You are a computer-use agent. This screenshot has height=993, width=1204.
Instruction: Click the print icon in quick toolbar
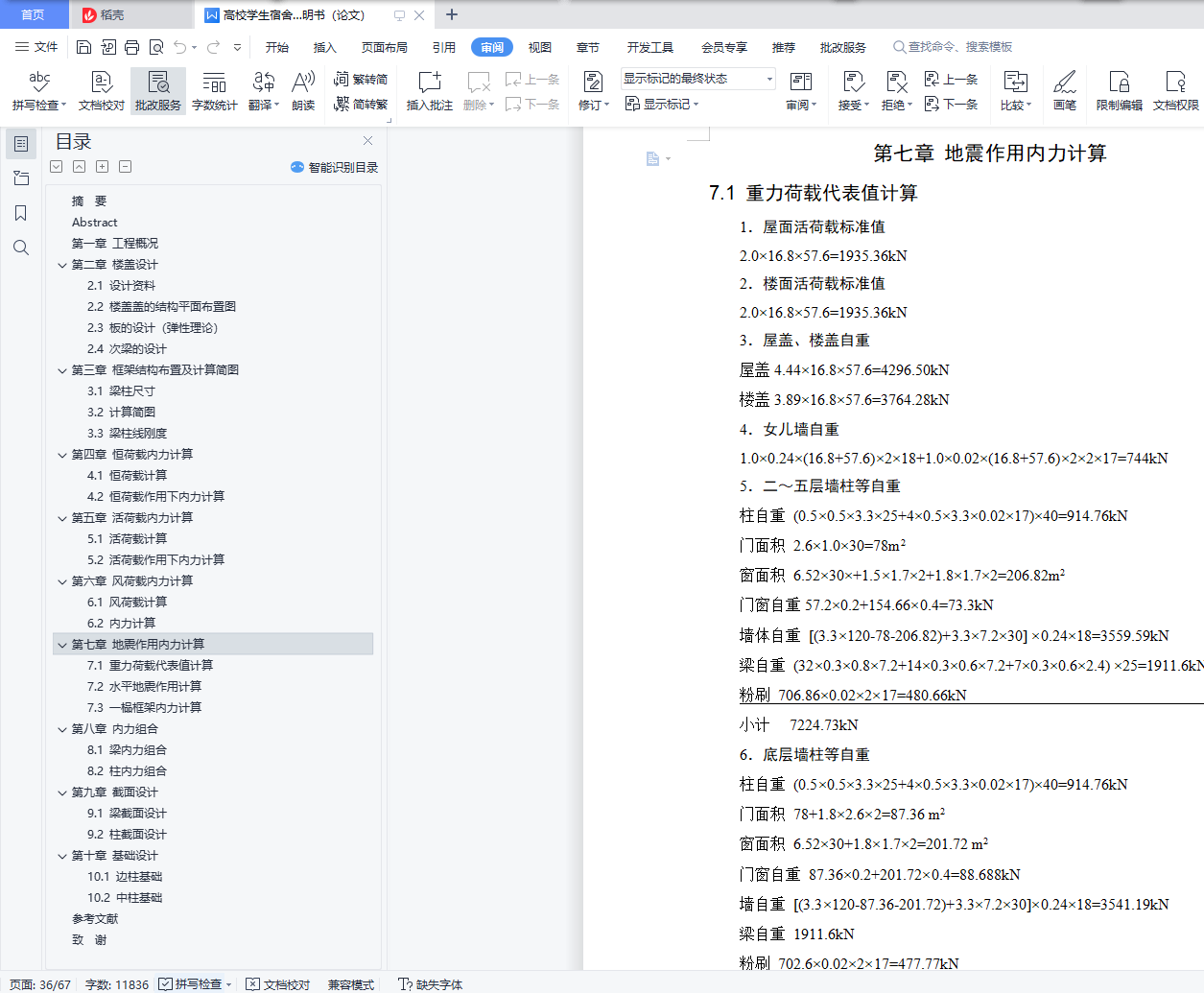pos(131,47)
